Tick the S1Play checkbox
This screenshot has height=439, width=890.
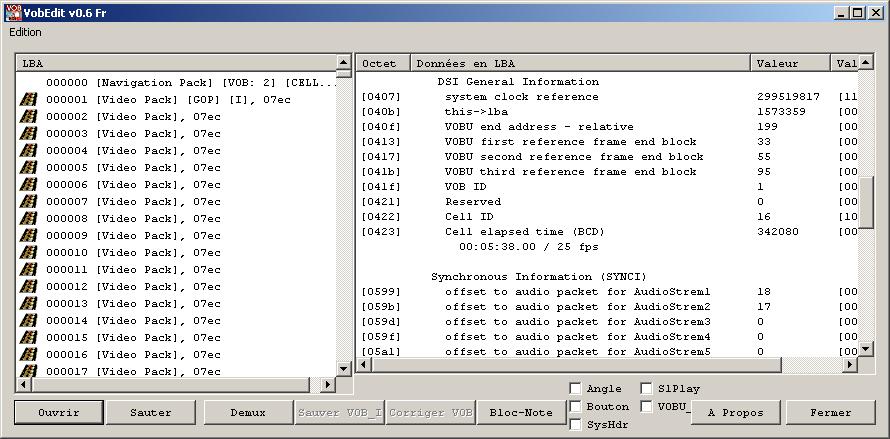click(x=646, y=389)
